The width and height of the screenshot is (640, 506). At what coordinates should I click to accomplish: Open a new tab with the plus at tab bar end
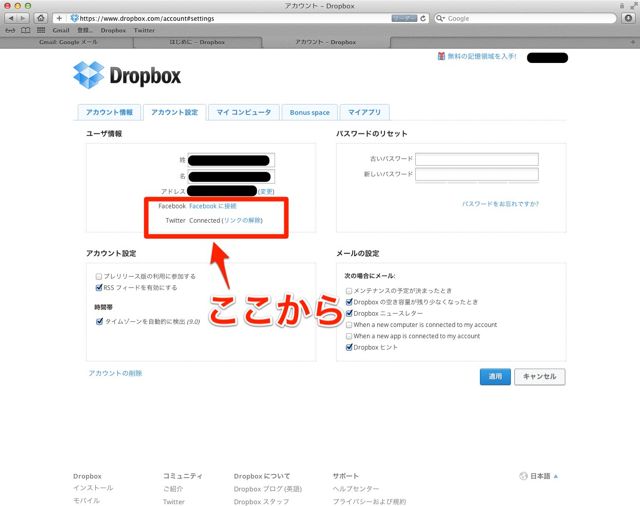click(x=633, y=42)
